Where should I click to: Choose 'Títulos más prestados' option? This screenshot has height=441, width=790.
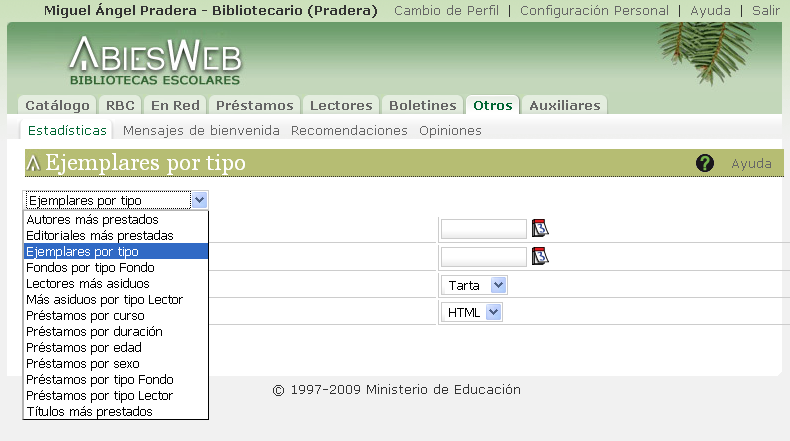coord(116,412)
